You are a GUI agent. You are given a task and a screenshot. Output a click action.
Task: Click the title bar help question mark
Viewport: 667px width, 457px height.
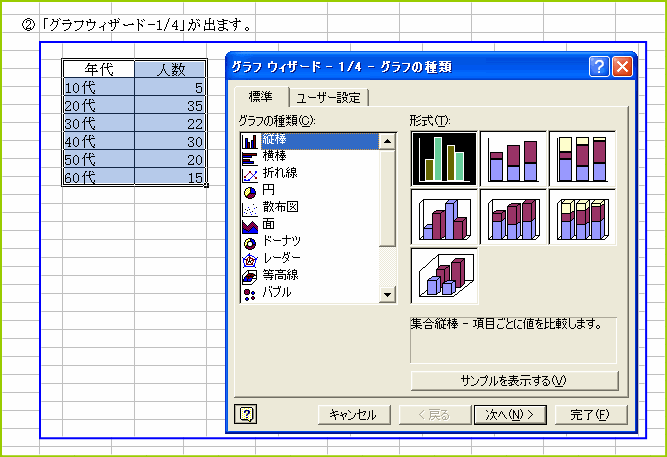[x=599, y=67]
